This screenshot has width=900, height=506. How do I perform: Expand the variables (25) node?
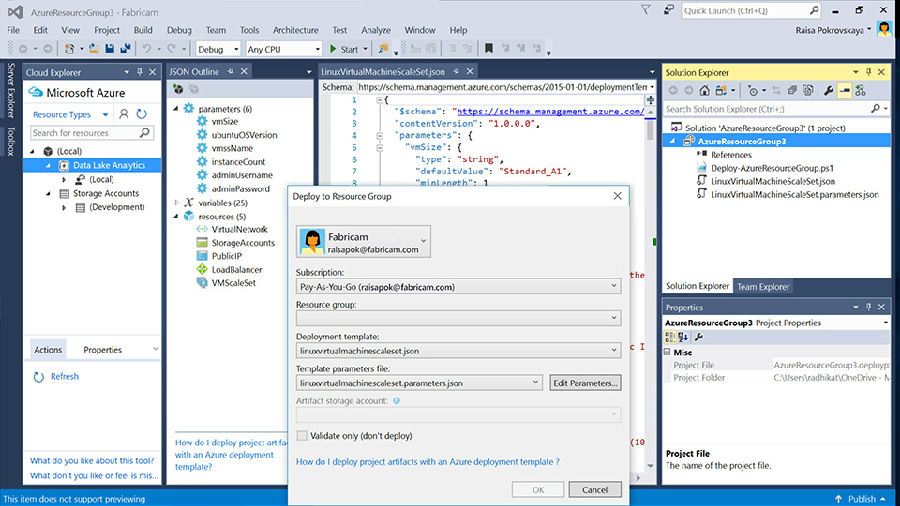pos(177,203)
